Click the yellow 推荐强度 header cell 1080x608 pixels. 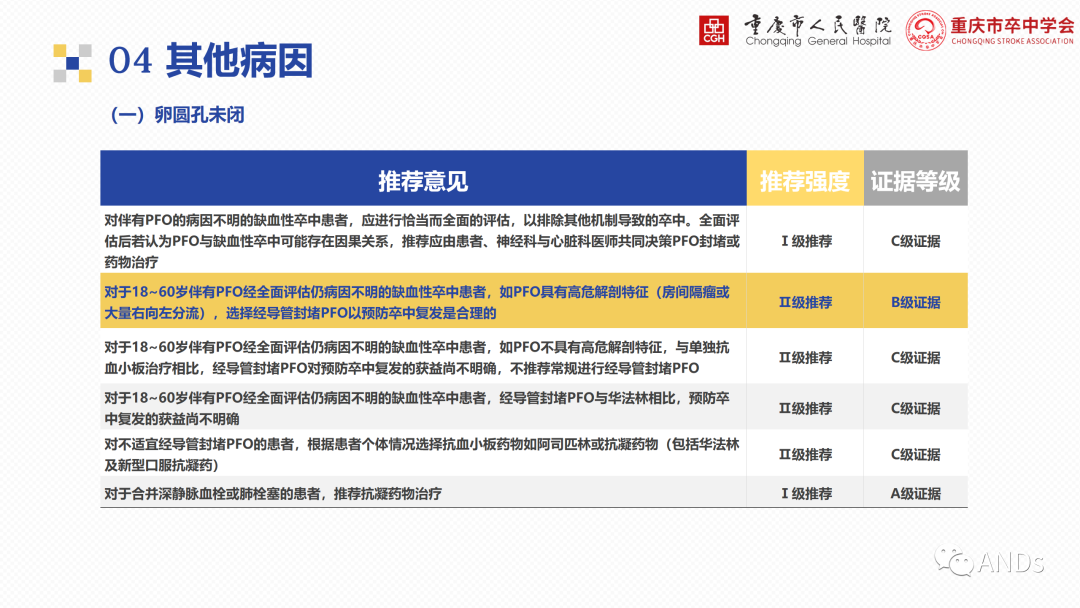click(805, 178)
